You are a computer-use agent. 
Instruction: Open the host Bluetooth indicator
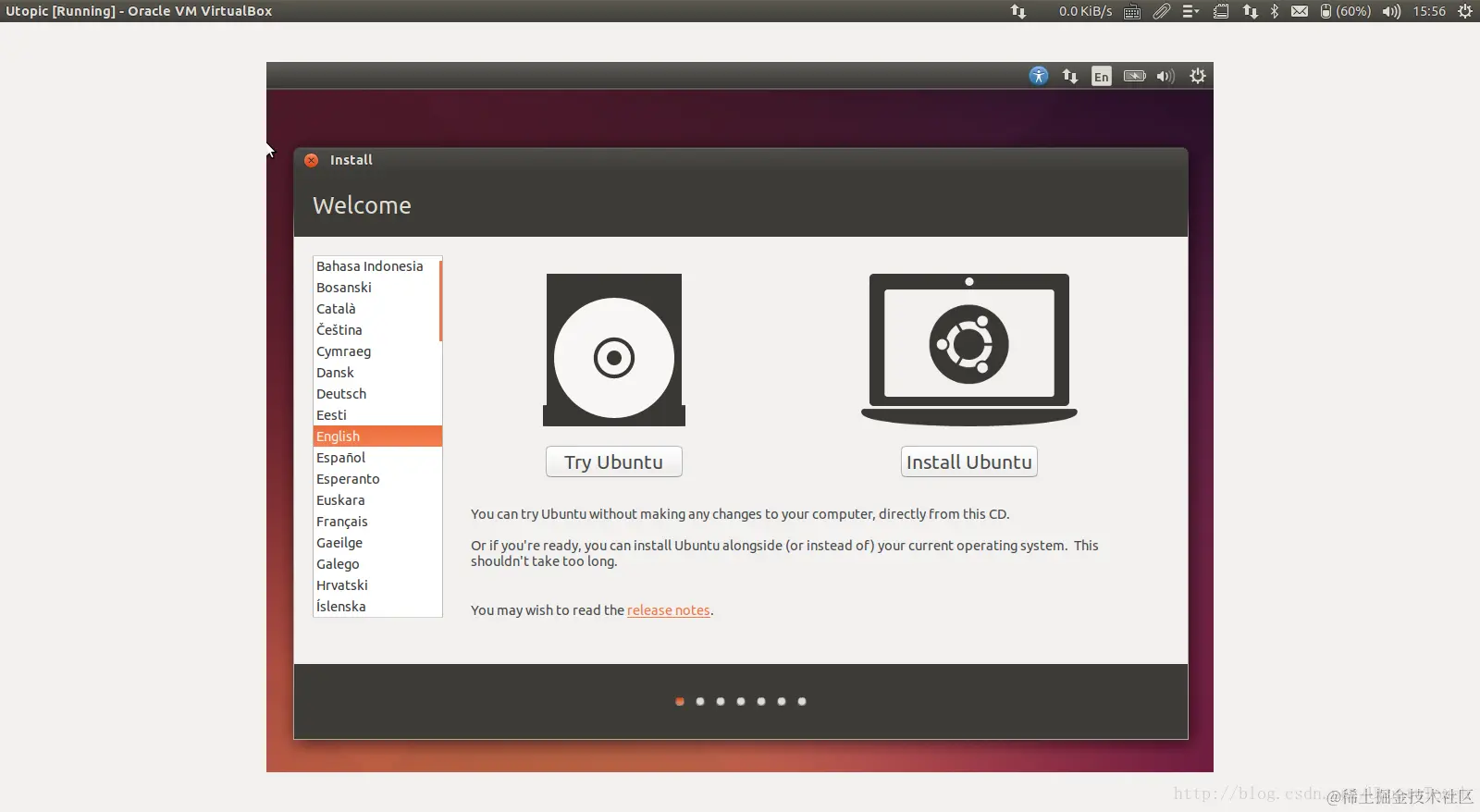click(x=1275, y=11)
